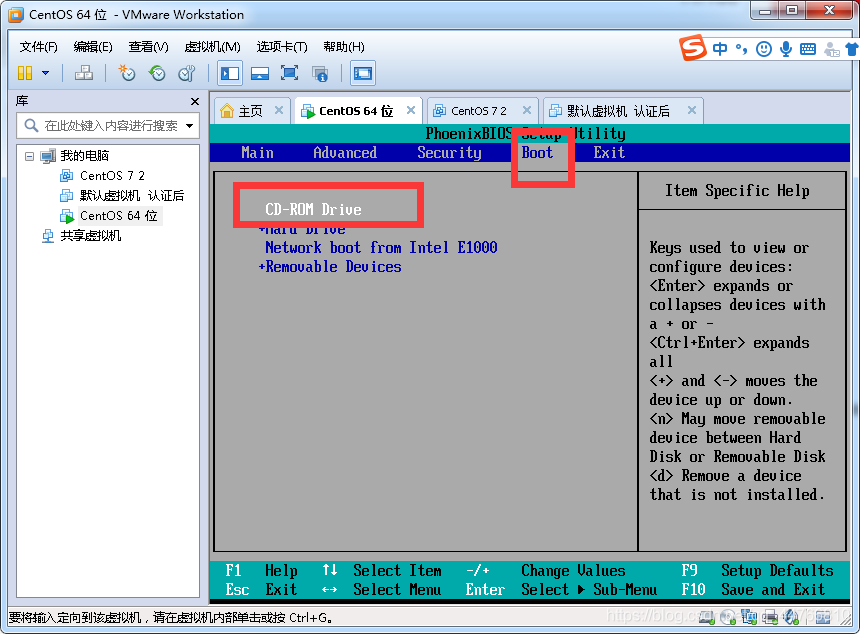The height and width of the screenshot is (634, 860).
Task: Open the 文件(F) menu
Action: (x=38, y=47)
